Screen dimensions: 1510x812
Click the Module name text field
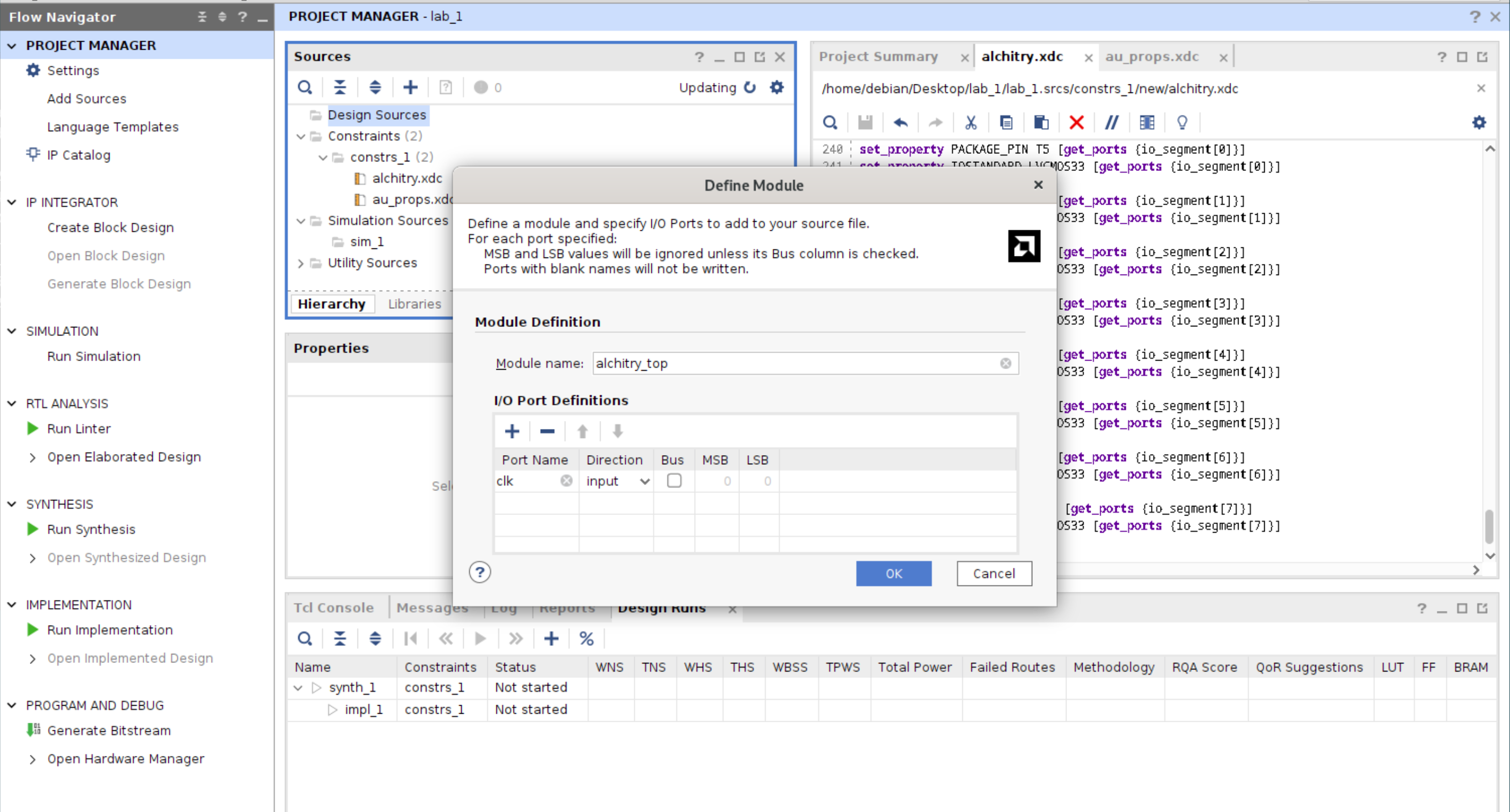[x=795, y=363]
